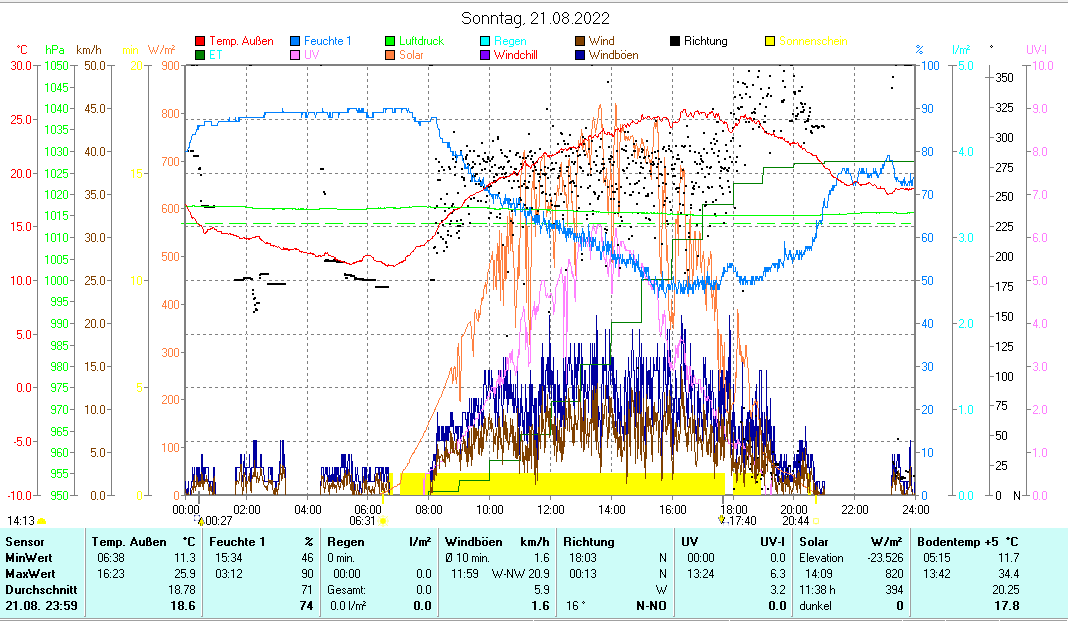Click the pink UV legend label
Image resolution: width=1068 pixels, height=621 pixels.
[x=311, y=56]
